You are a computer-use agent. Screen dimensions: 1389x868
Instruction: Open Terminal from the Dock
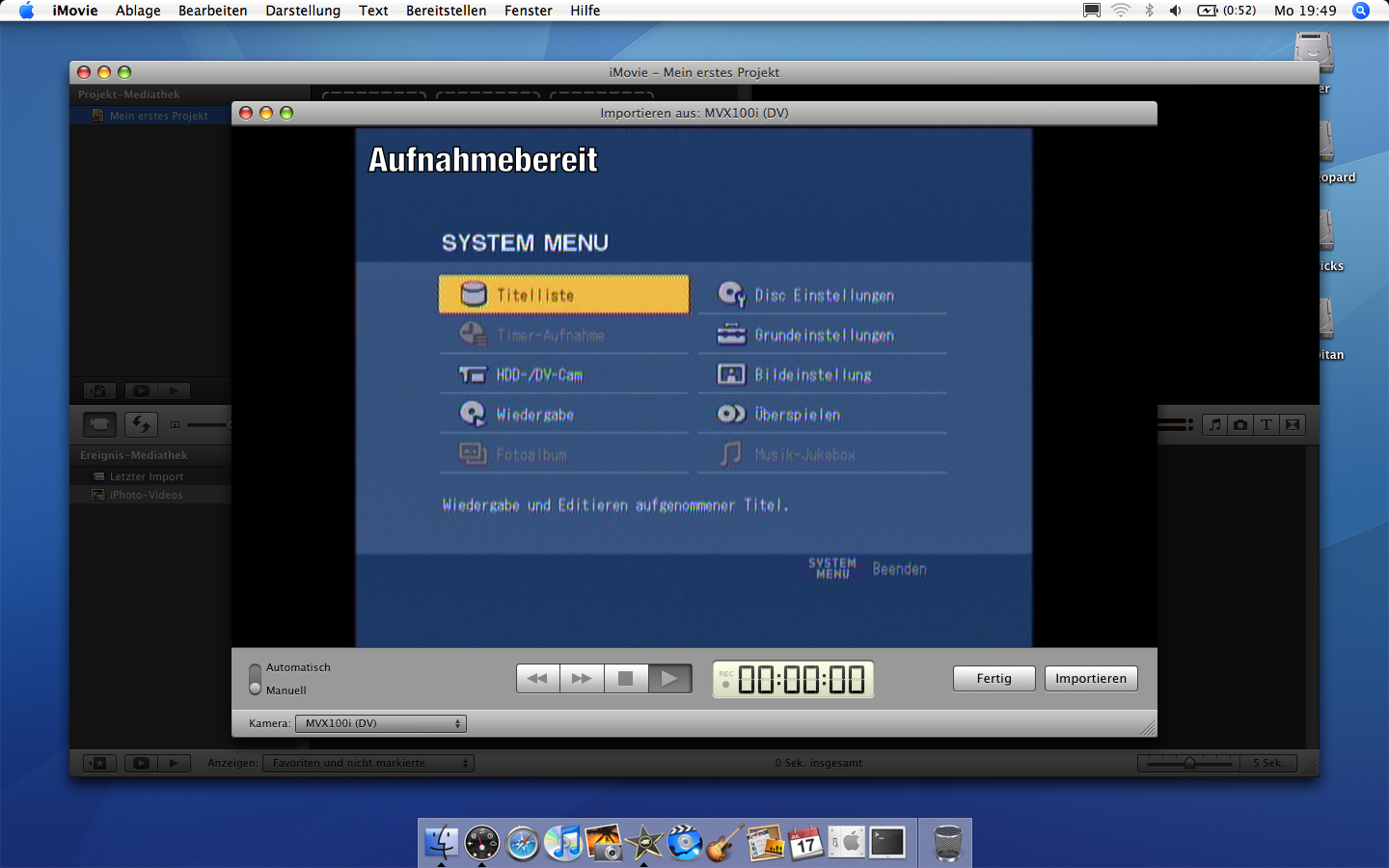coord(887,843)
